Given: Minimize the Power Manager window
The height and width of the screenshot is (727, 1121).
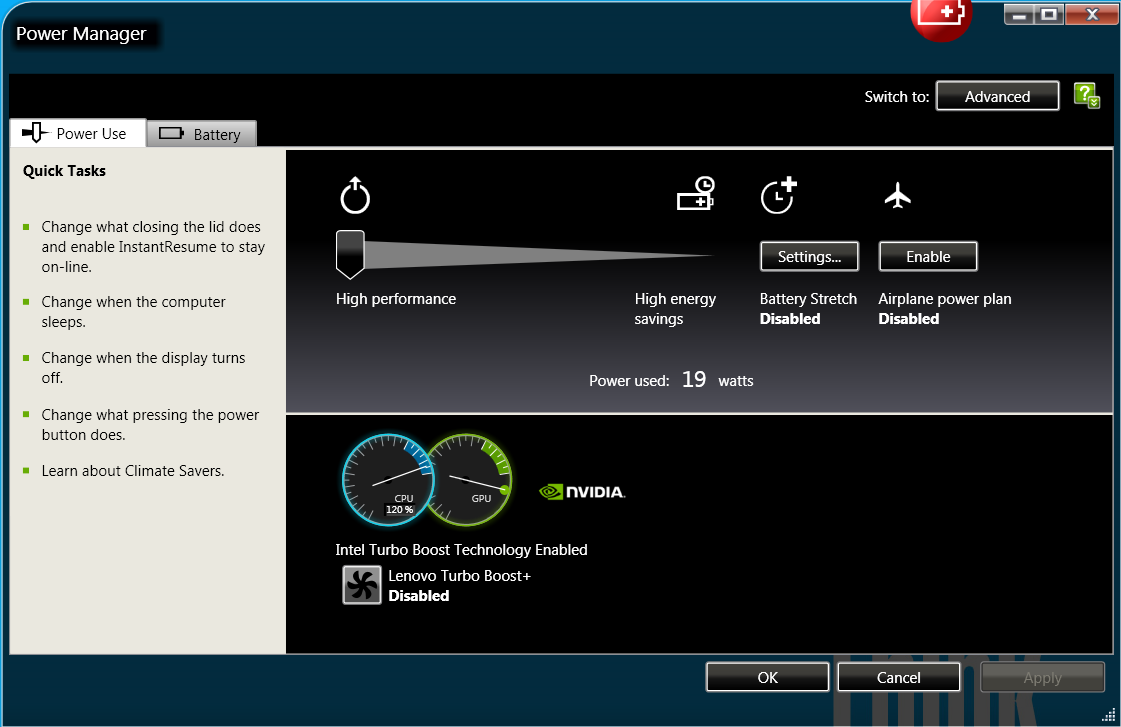Looking at the screenshot, I should click(1019, 14).
